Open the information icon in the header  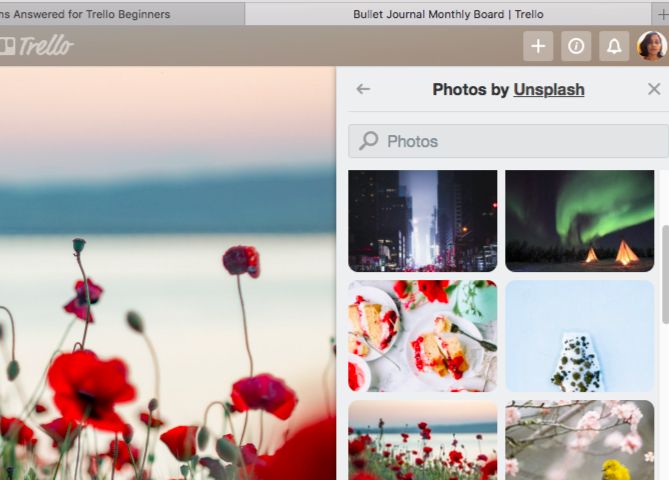[x=576, y=46]
